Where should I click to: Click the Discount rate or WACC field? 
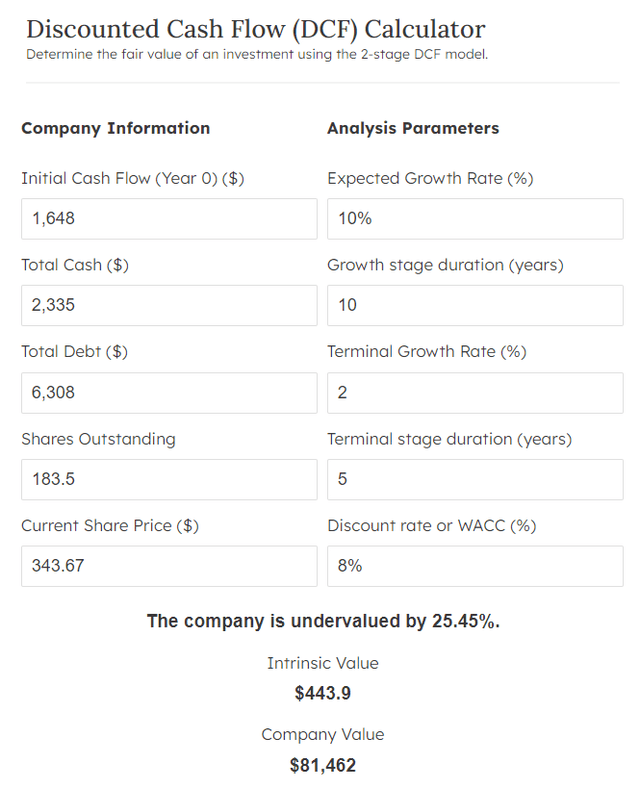[x=475, y=566]
